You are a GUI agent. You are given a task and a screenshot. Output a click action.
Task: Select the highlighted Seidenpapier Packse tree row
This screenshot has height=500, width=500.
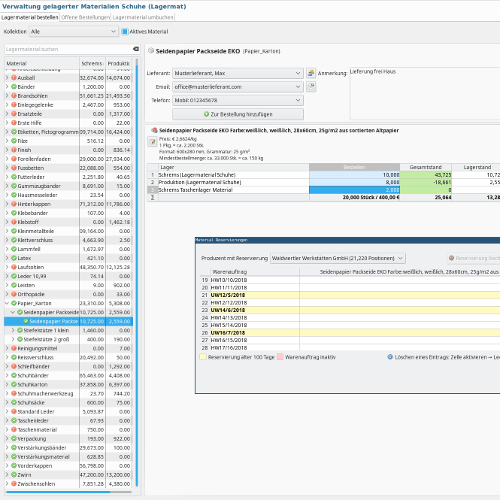pos(68,321)
